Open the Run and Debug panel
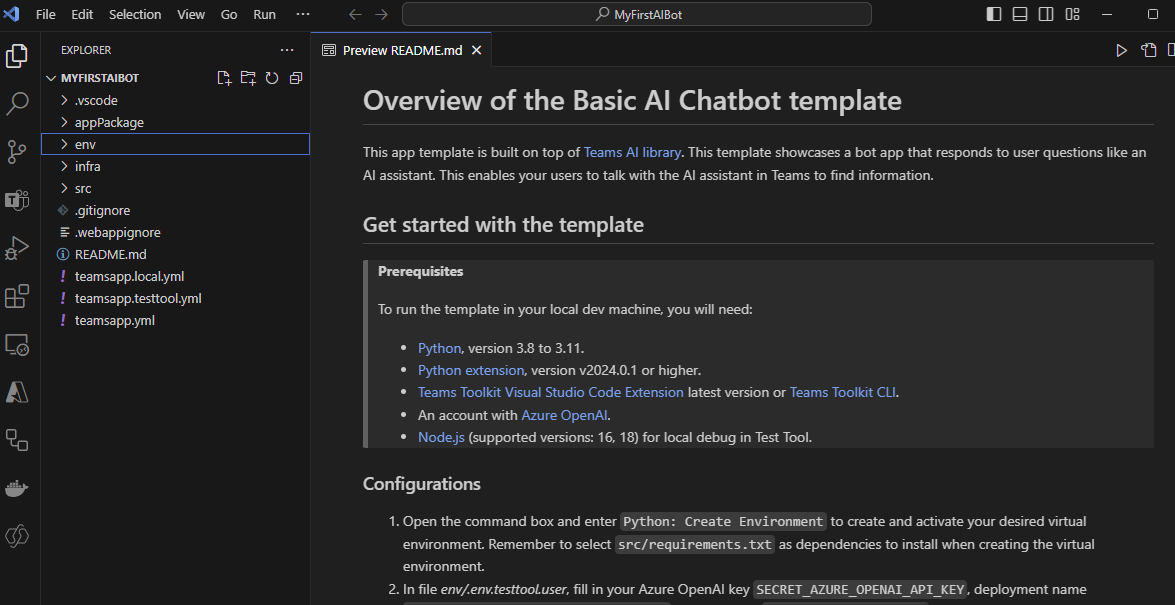 pos(17,248)
